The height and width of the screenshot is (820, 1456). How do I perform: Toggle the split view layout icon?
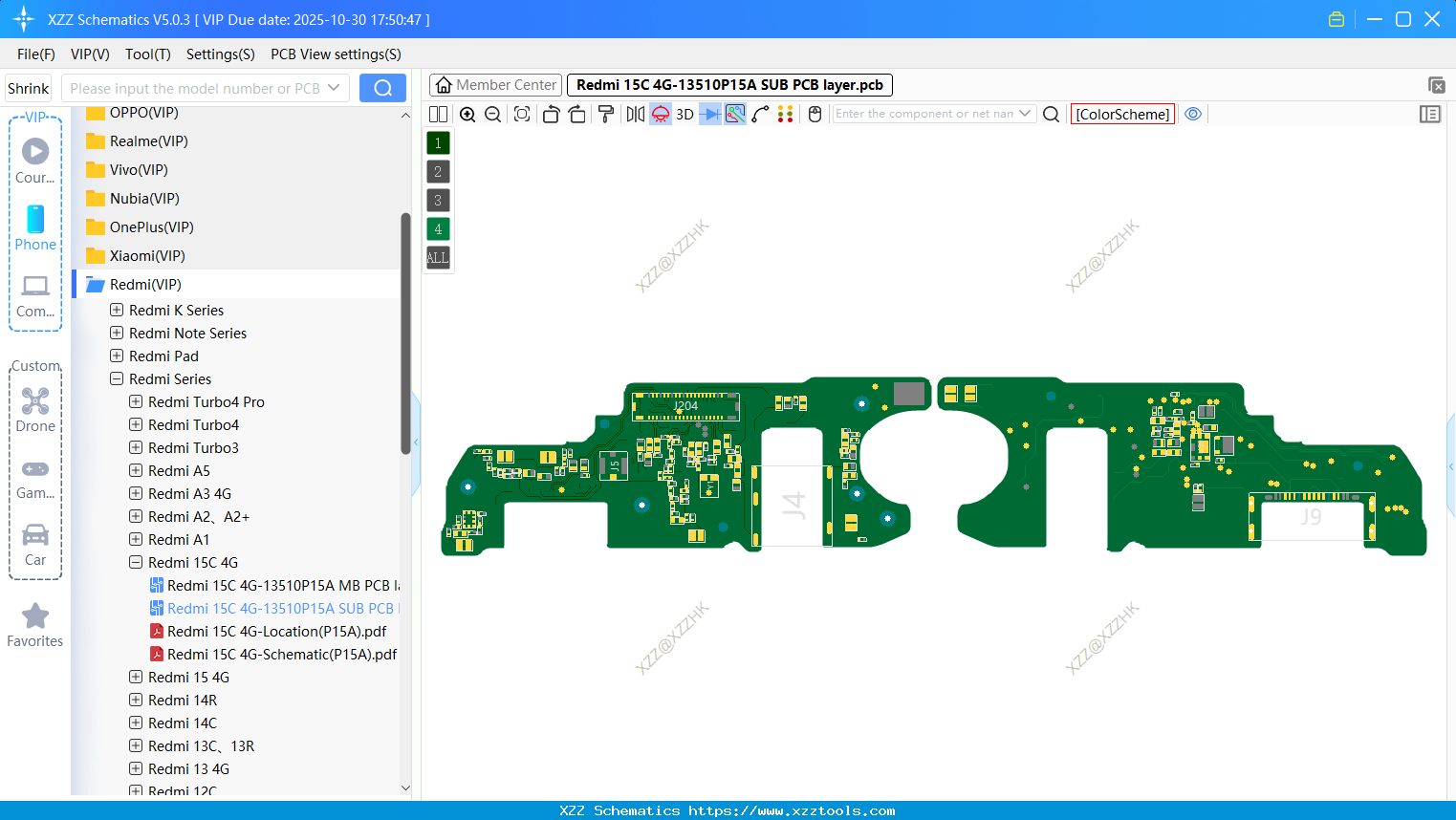[439, 115]
